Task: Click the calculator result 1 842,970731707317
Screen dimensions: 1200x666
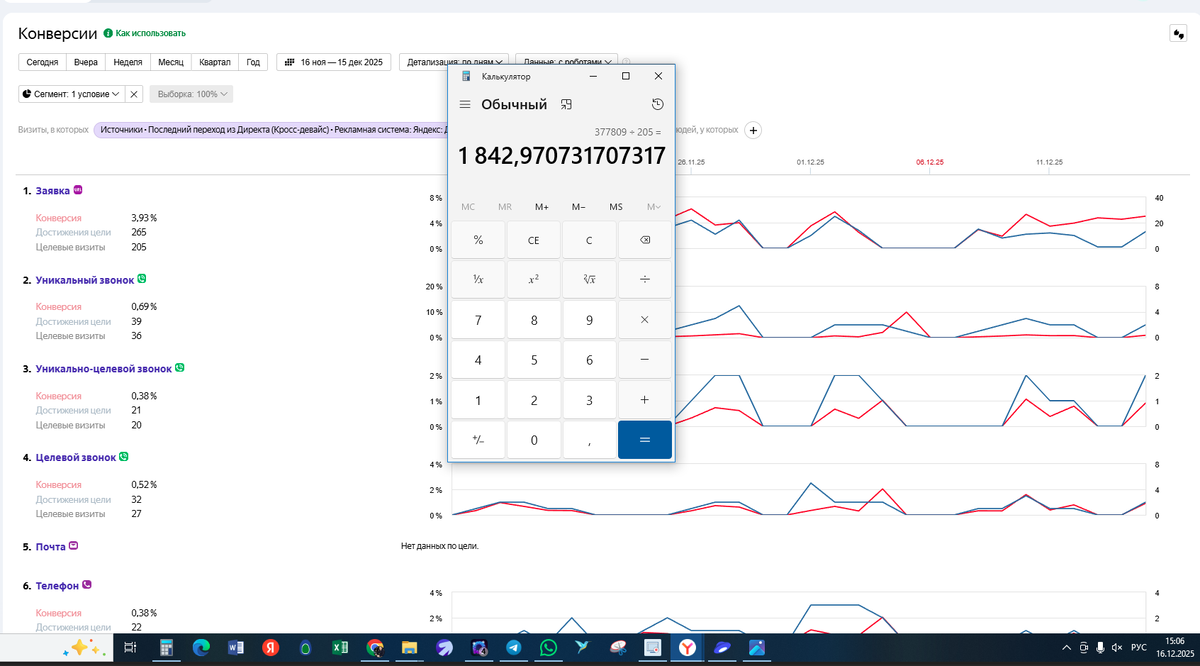Action: coord(562,157)
